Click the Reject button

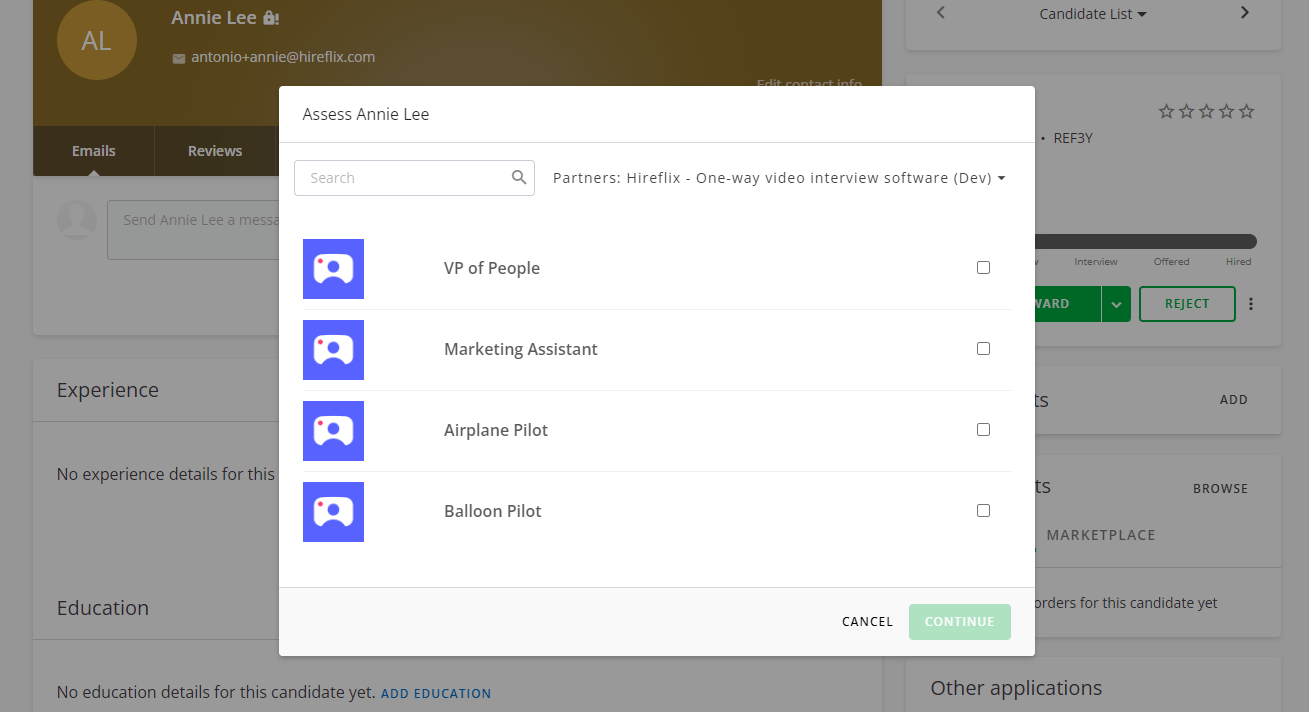(1187, 304)
